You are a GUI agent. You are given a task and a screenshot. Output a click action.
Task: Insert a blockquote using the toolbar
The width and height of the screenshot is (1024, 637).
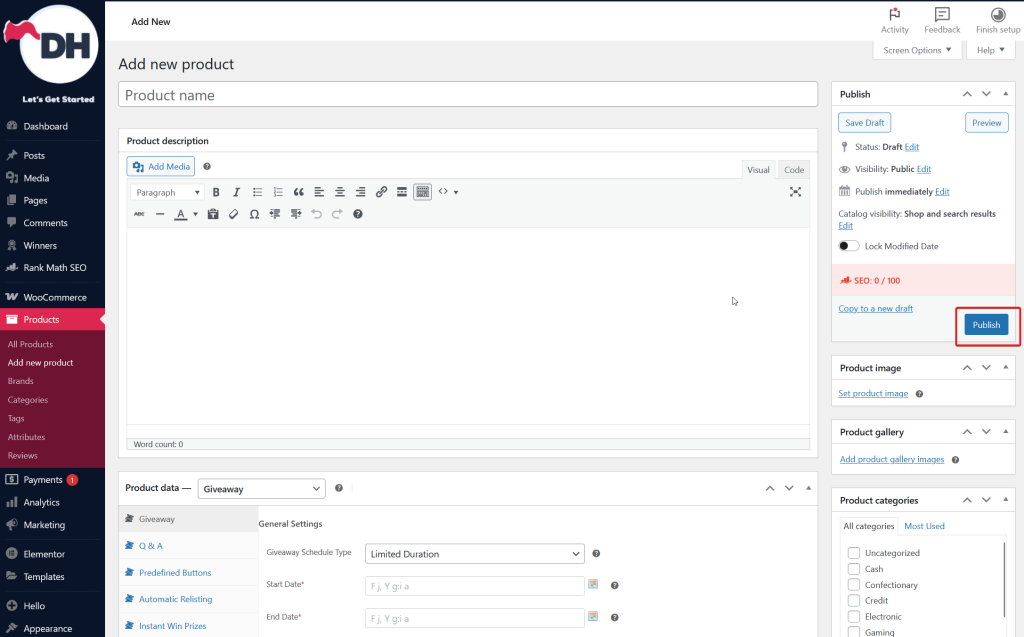coord(298,192)
